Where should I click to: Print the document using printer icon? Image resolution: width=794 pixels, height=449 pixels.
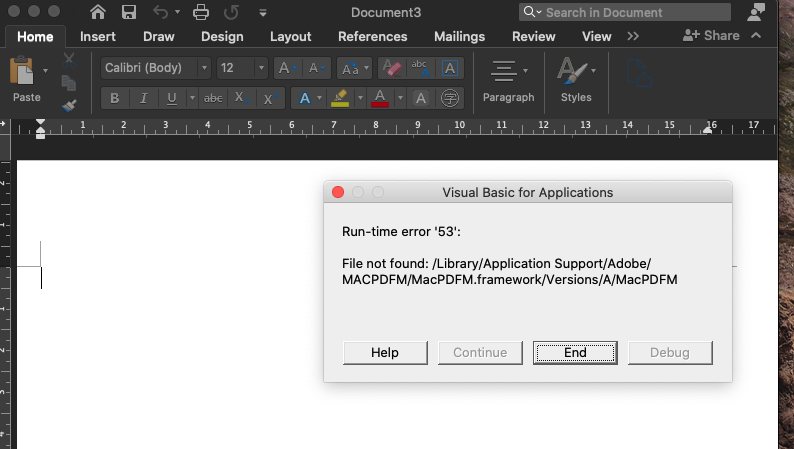[x=201, y=12]
